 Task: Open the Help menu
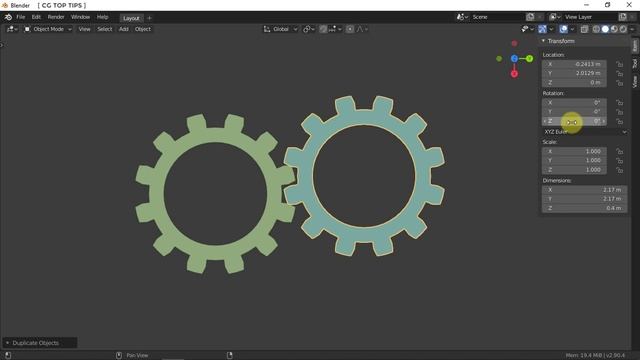click(x=102, y=17)
